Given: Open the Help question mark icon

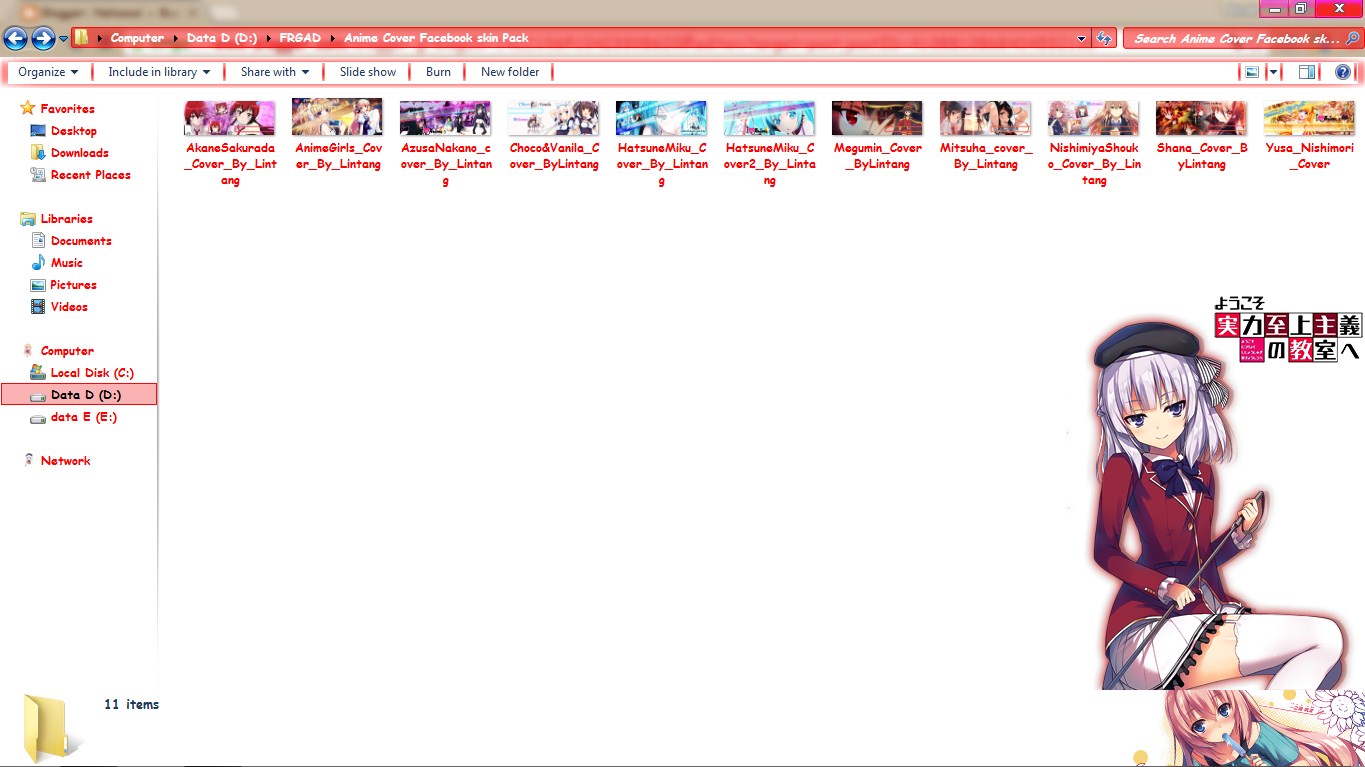Looking at the screenshot, I should pos(1342,71).
